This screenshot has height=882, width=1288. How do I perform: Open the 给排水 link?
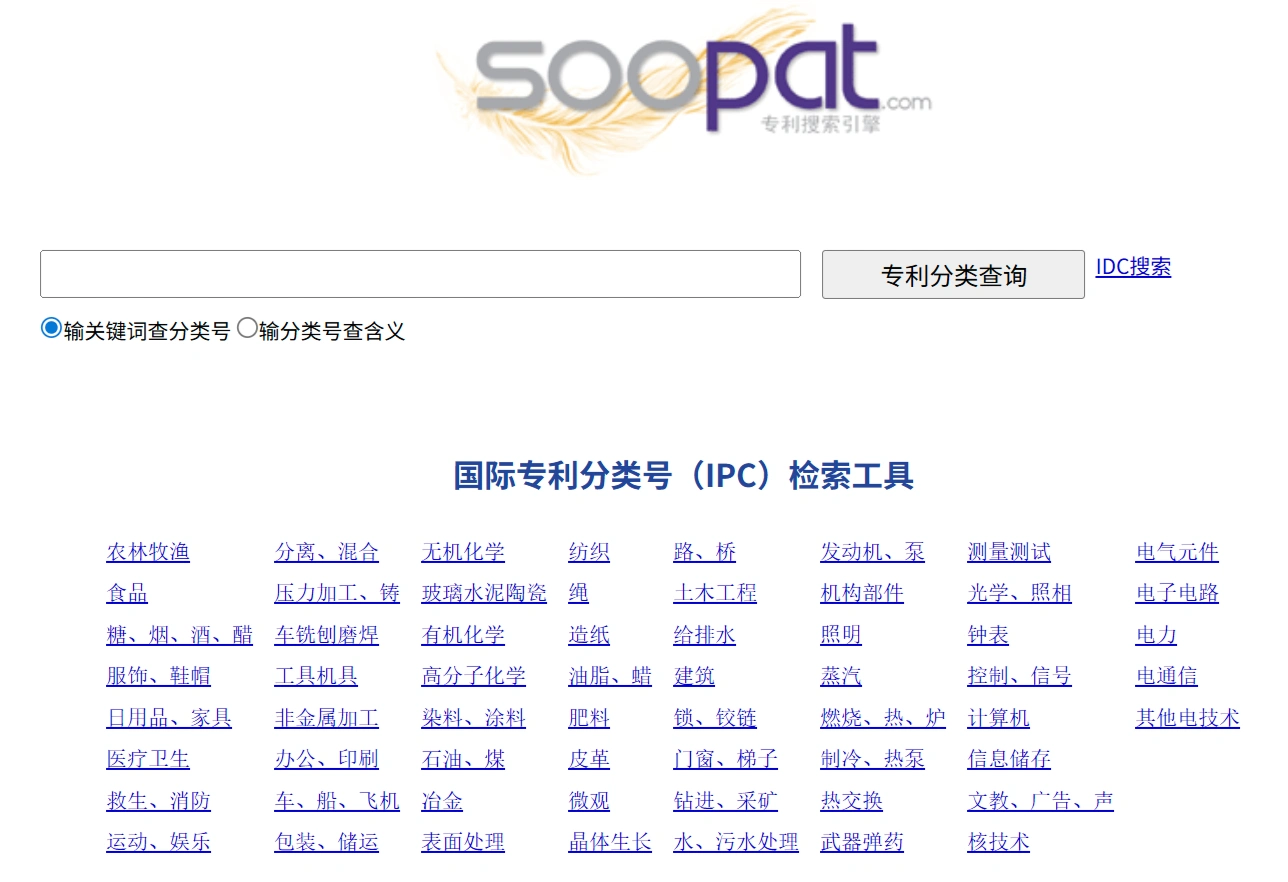coord(705,635)
